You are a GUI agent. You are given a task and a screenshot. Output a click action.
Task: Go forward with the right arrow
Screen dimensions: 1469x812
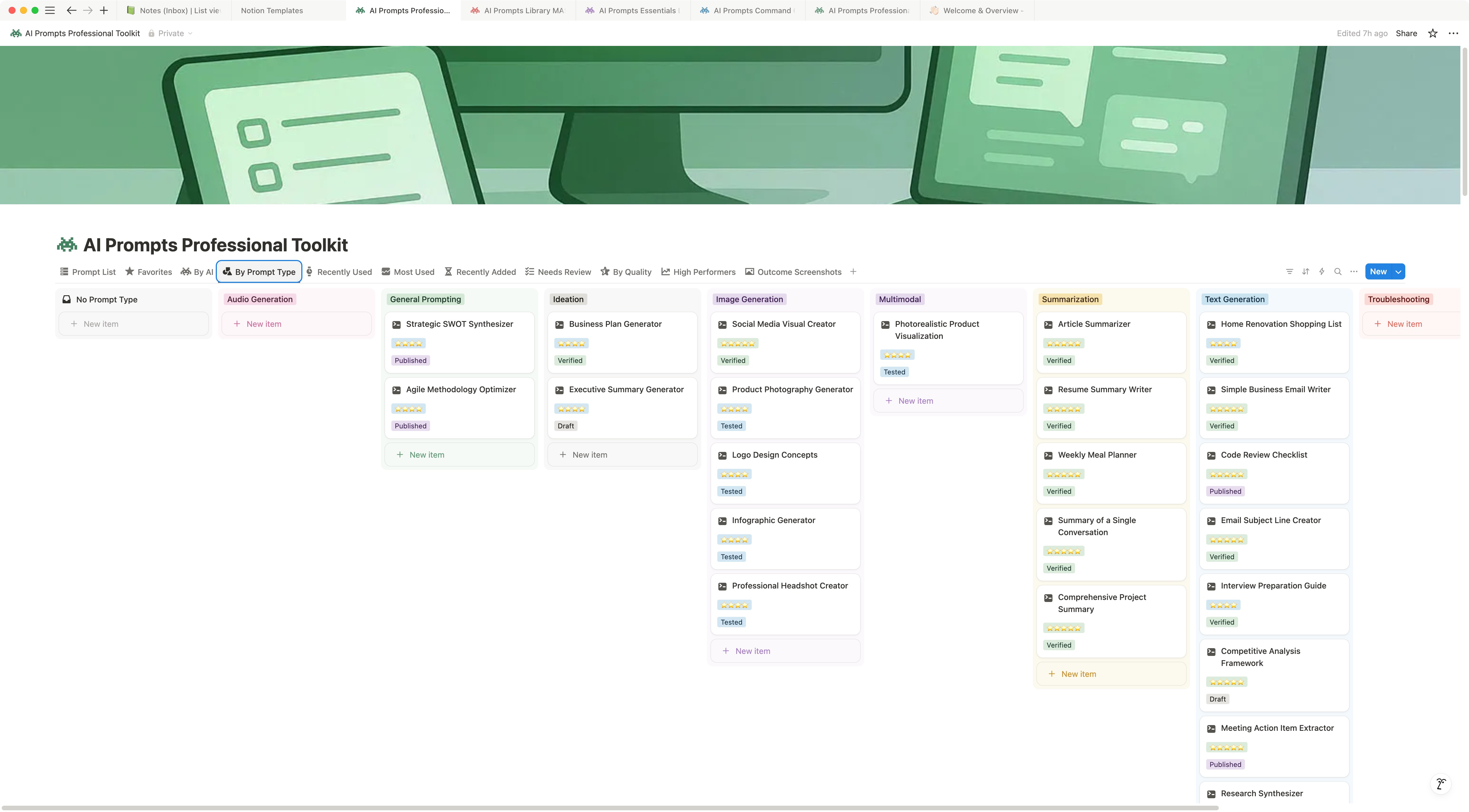(x=88, y=10)
